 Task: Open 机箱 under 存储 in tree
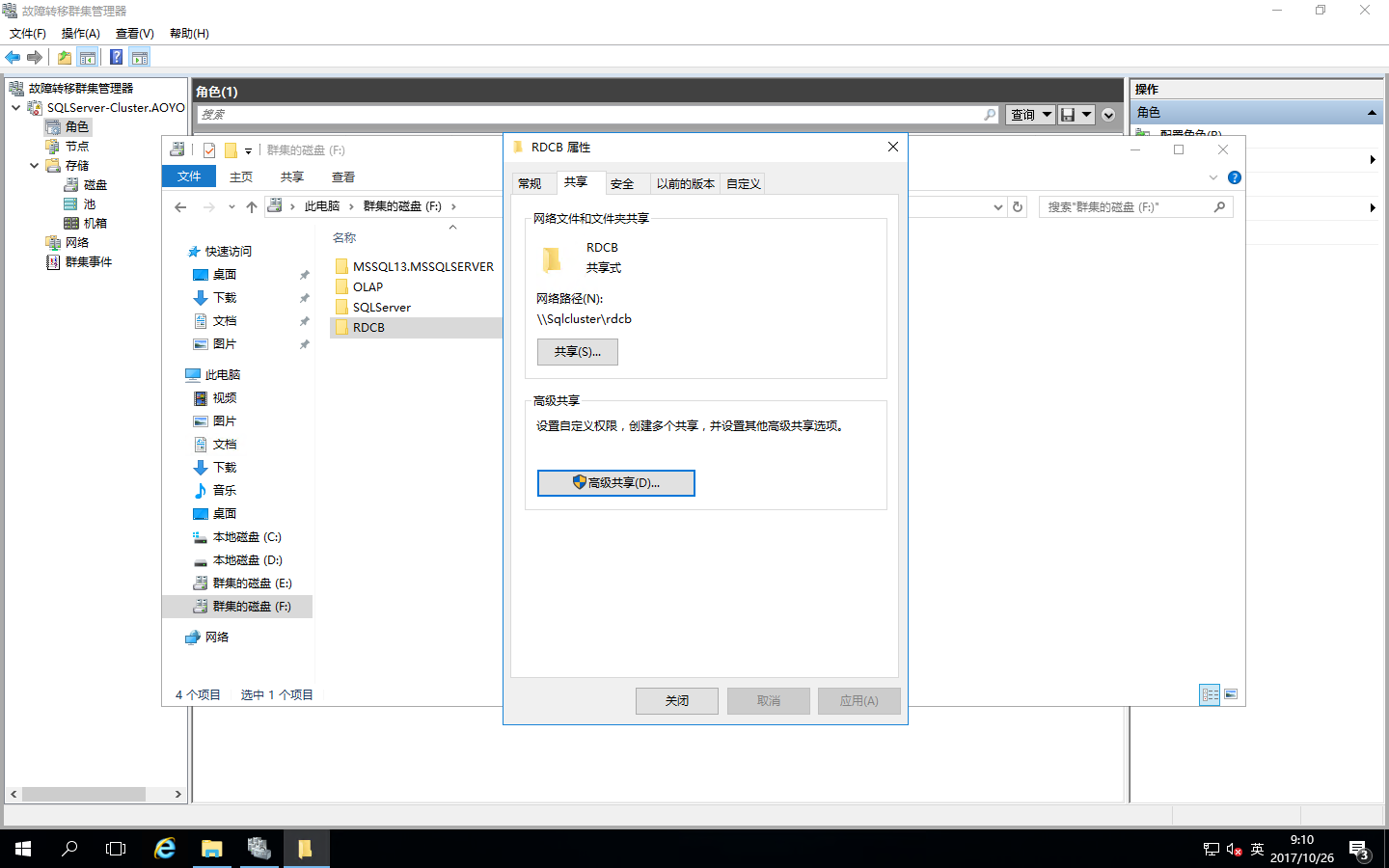(95, 224)
